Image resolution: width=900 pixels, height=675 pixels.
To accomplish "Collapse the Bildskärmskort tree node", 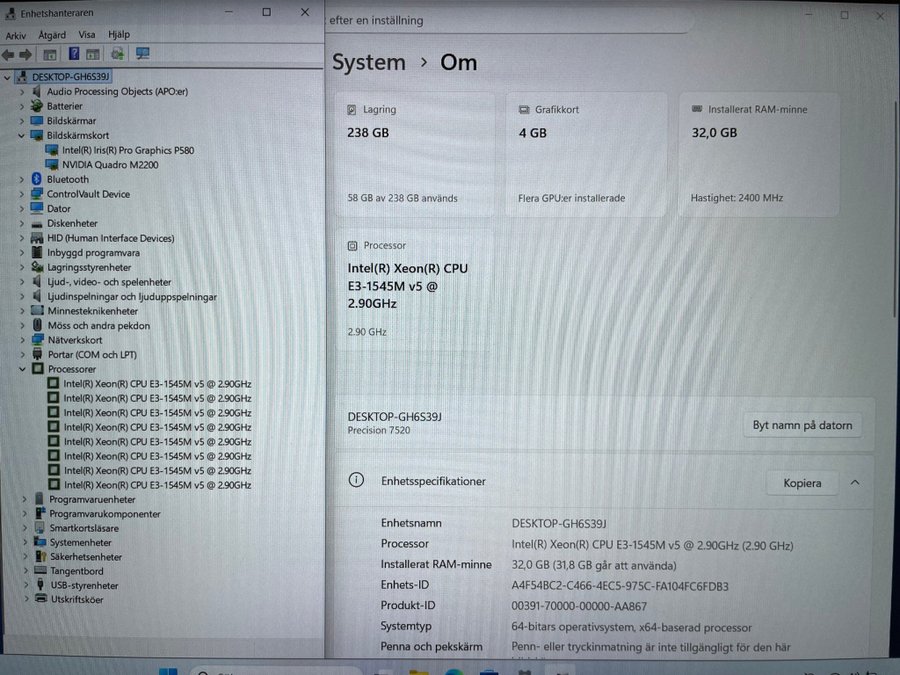I will [22, 135].
